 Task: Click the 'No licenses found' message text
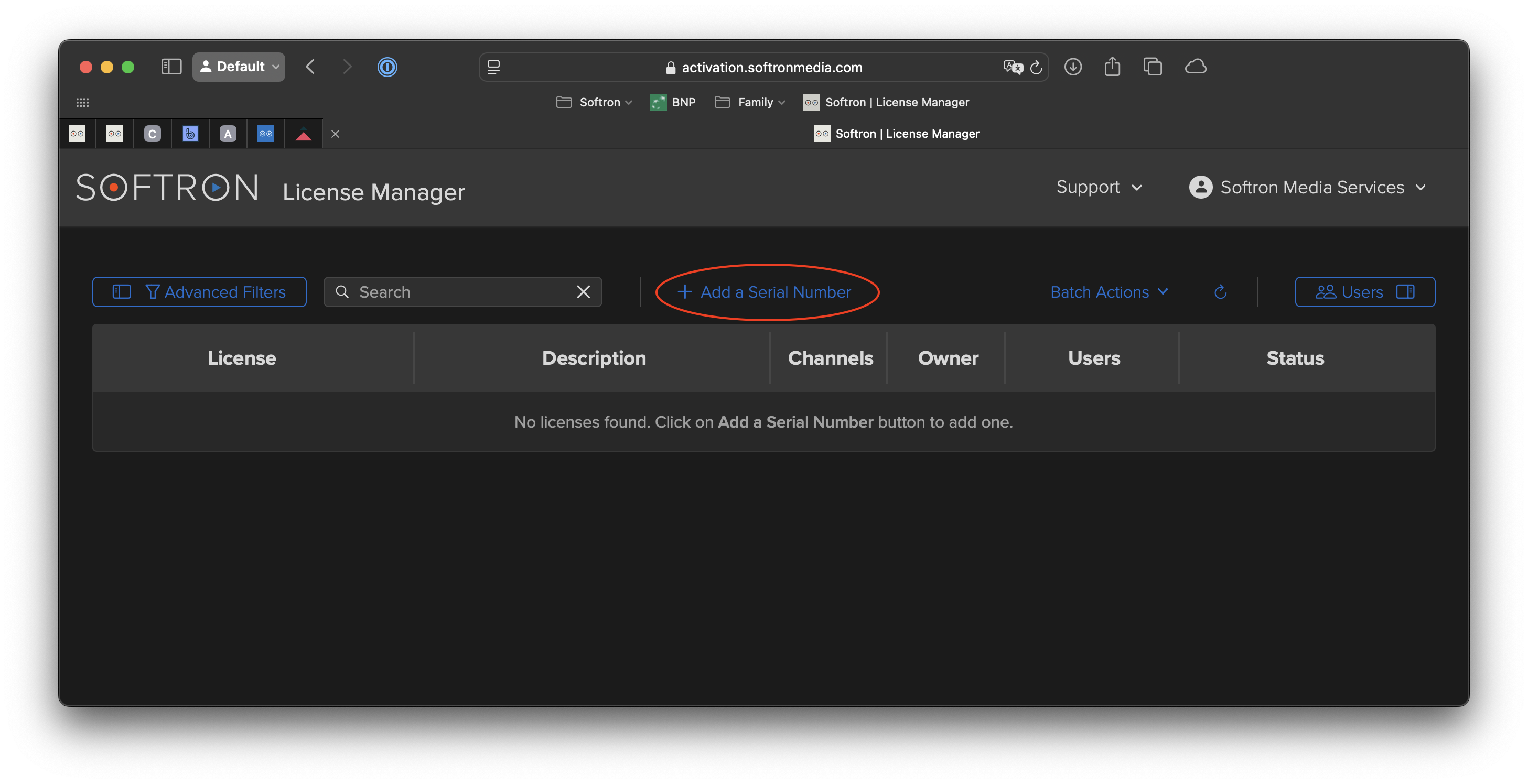[763, 422]
